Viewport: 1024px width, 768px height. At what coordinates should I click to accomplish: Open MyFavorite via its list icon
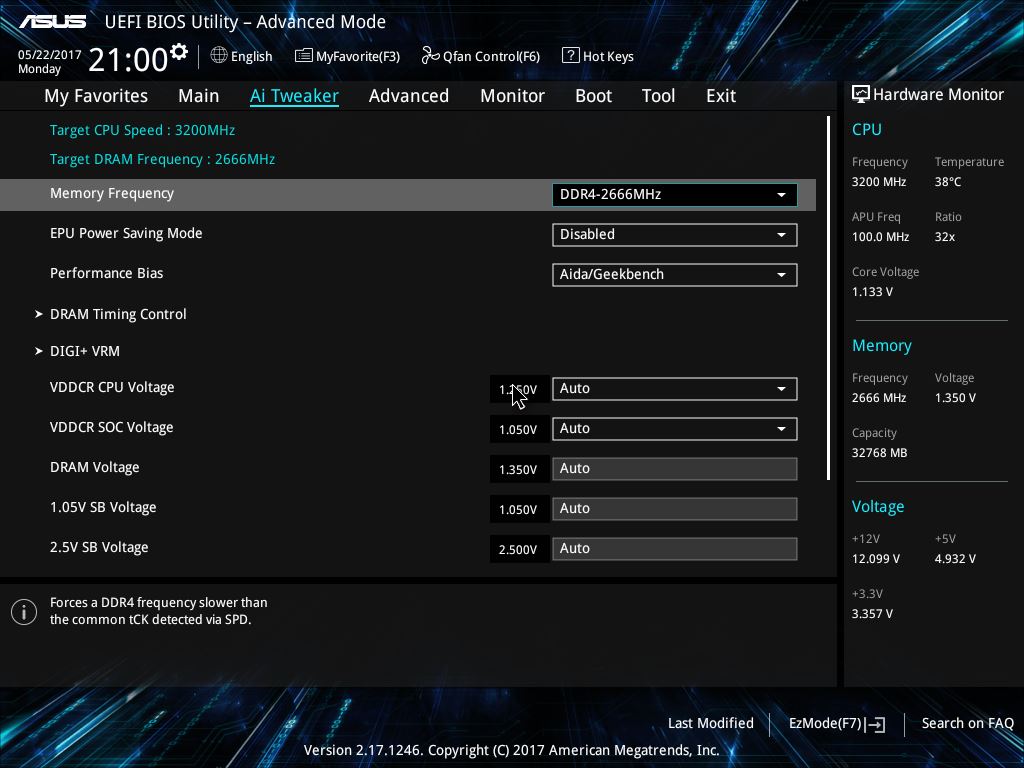[x=304, y=56]
